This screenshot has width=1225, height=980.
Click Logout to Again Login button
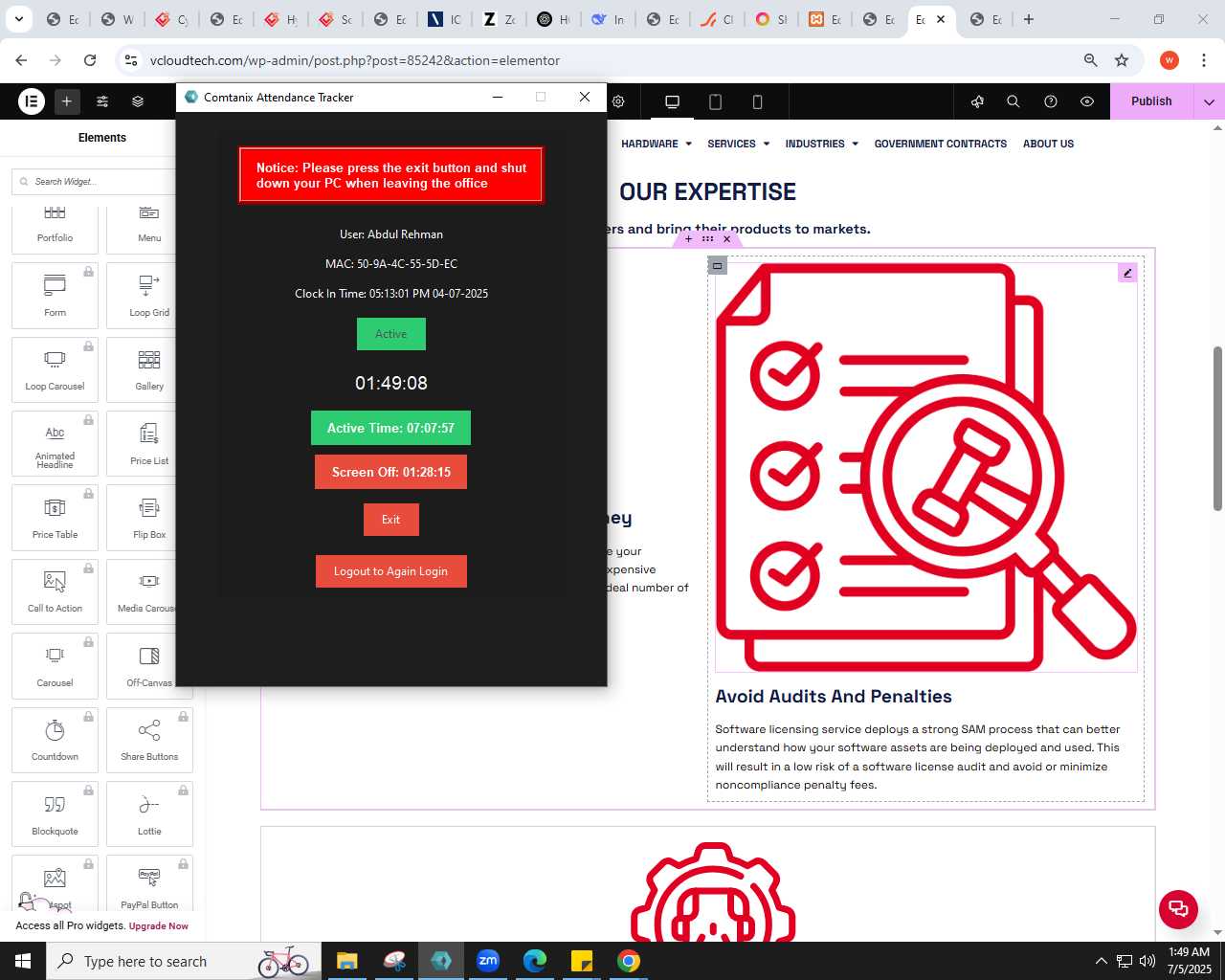point(390,571)
